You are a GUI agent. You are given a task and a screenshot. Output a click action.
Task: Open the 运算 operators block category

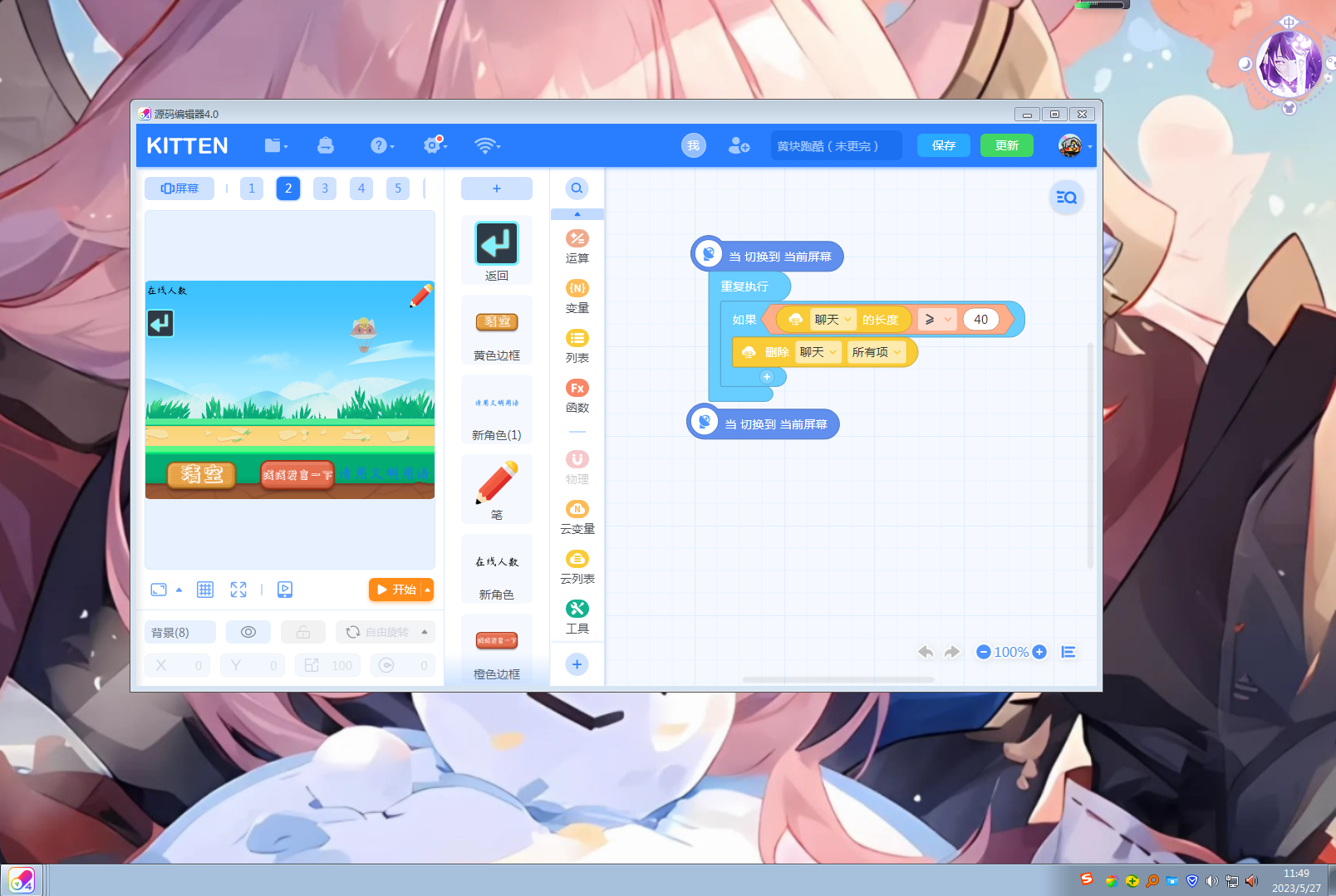pyautogui.click(x=577, y=247)
